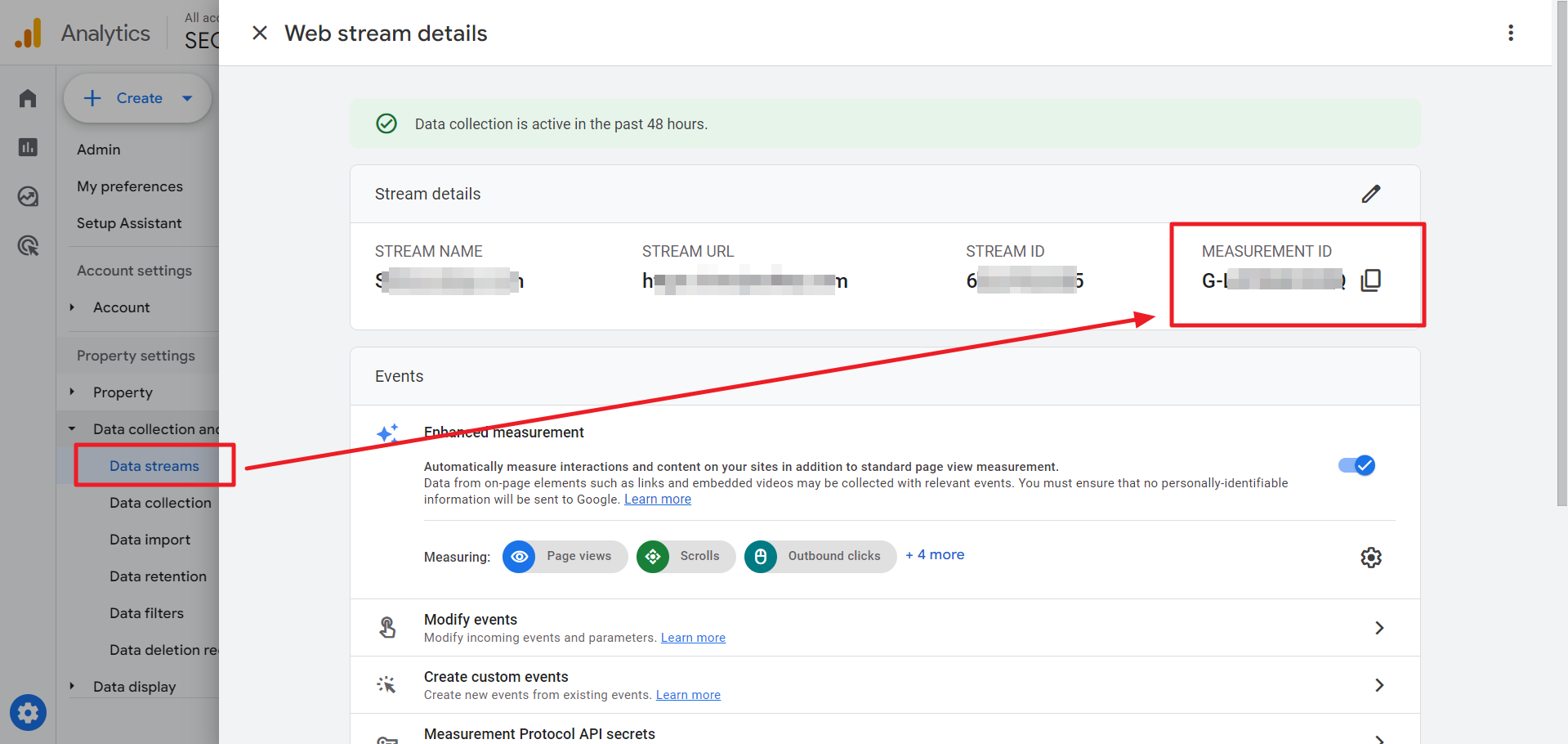1568x744 pixels.
Task: Select Data import menu item
Action: click(x=150, y=540)
